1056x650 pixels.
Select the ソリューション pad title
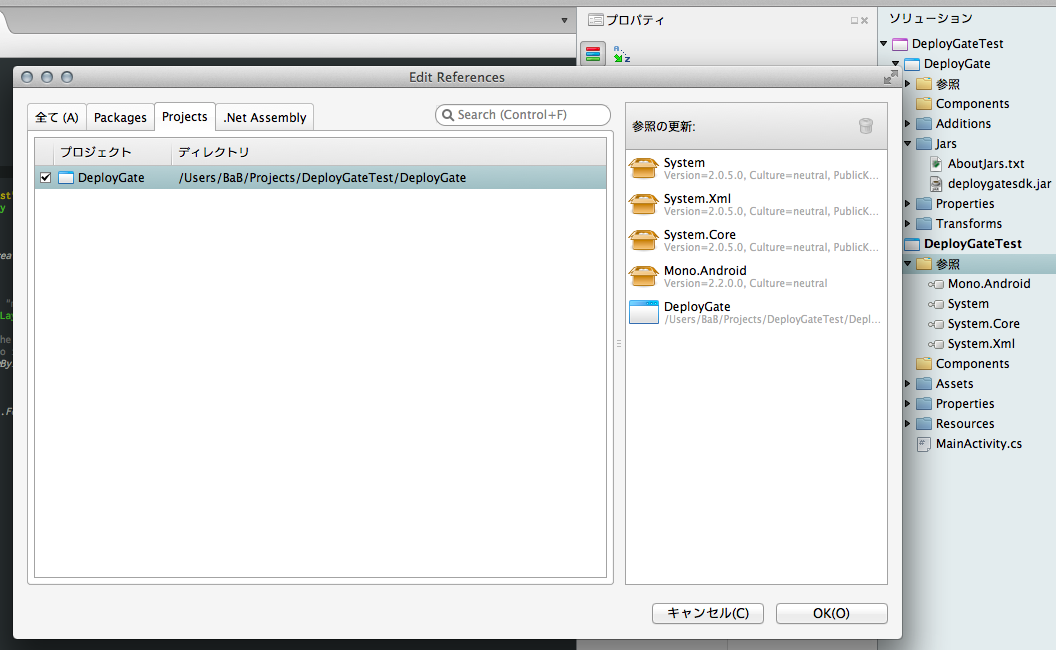coord(931,19)
